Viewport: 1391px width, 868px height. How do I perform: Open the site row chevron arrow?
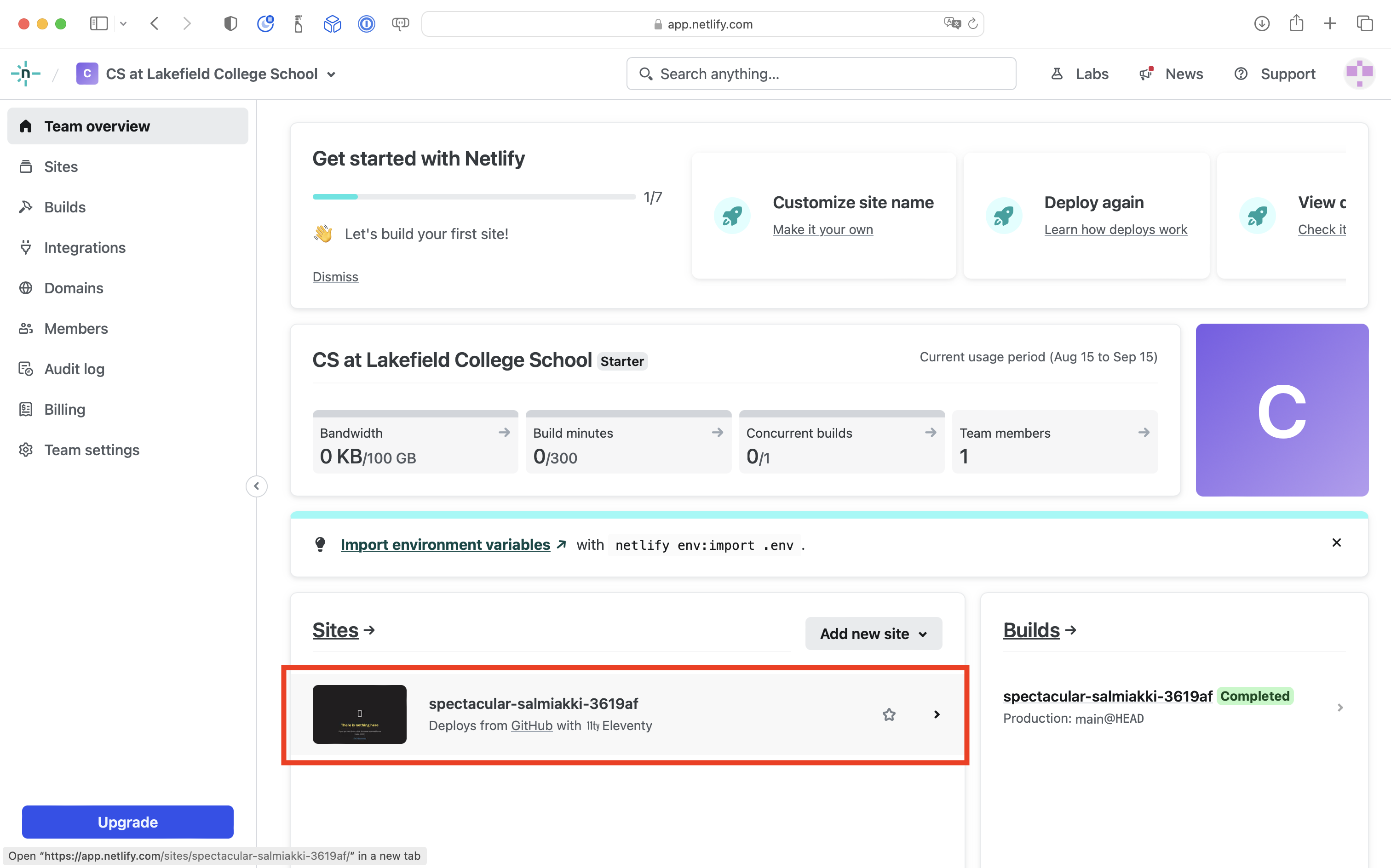point(937,714)
